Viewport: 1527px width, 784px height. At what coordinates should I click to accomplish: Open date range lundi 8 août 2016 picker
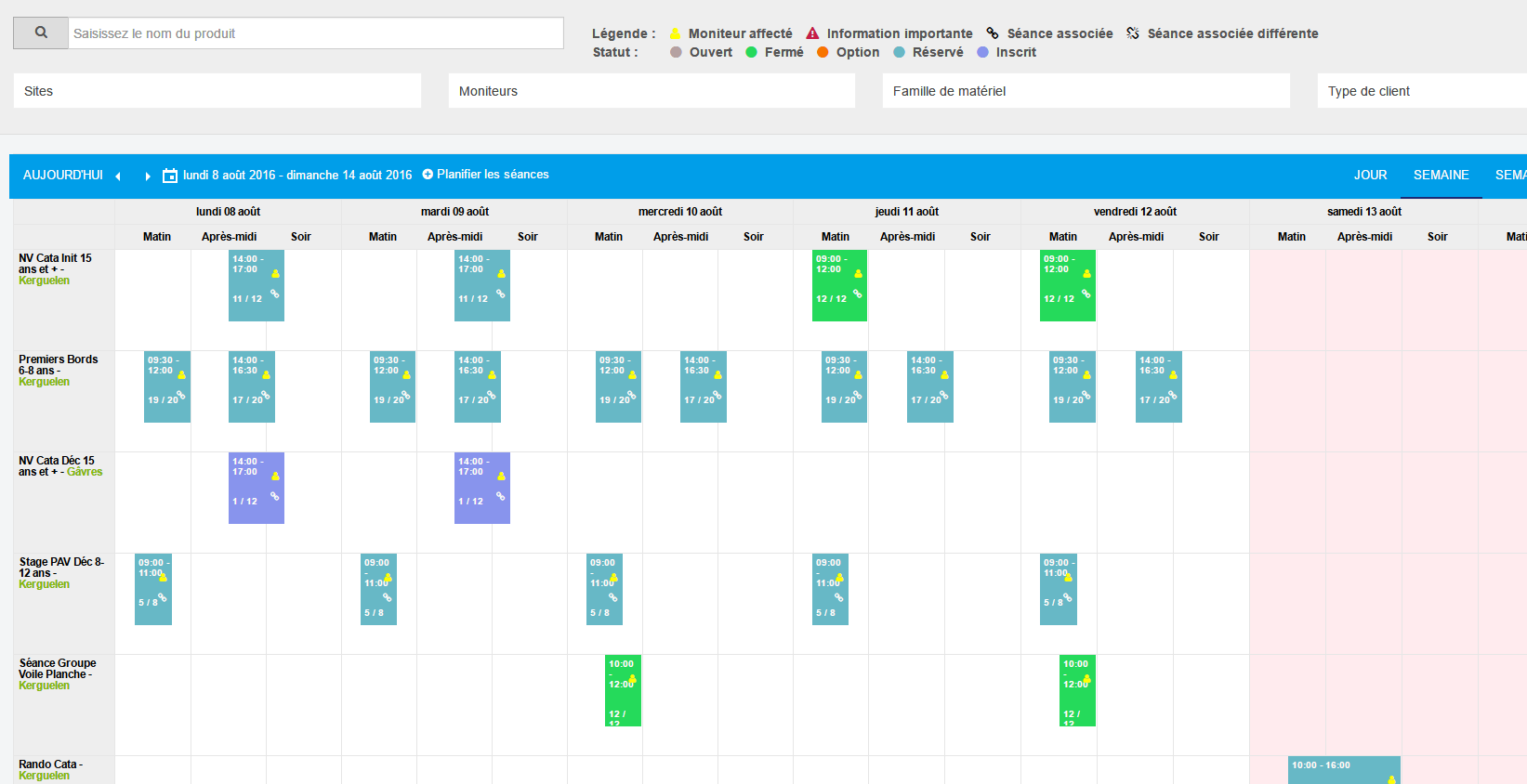click(297, 175)
